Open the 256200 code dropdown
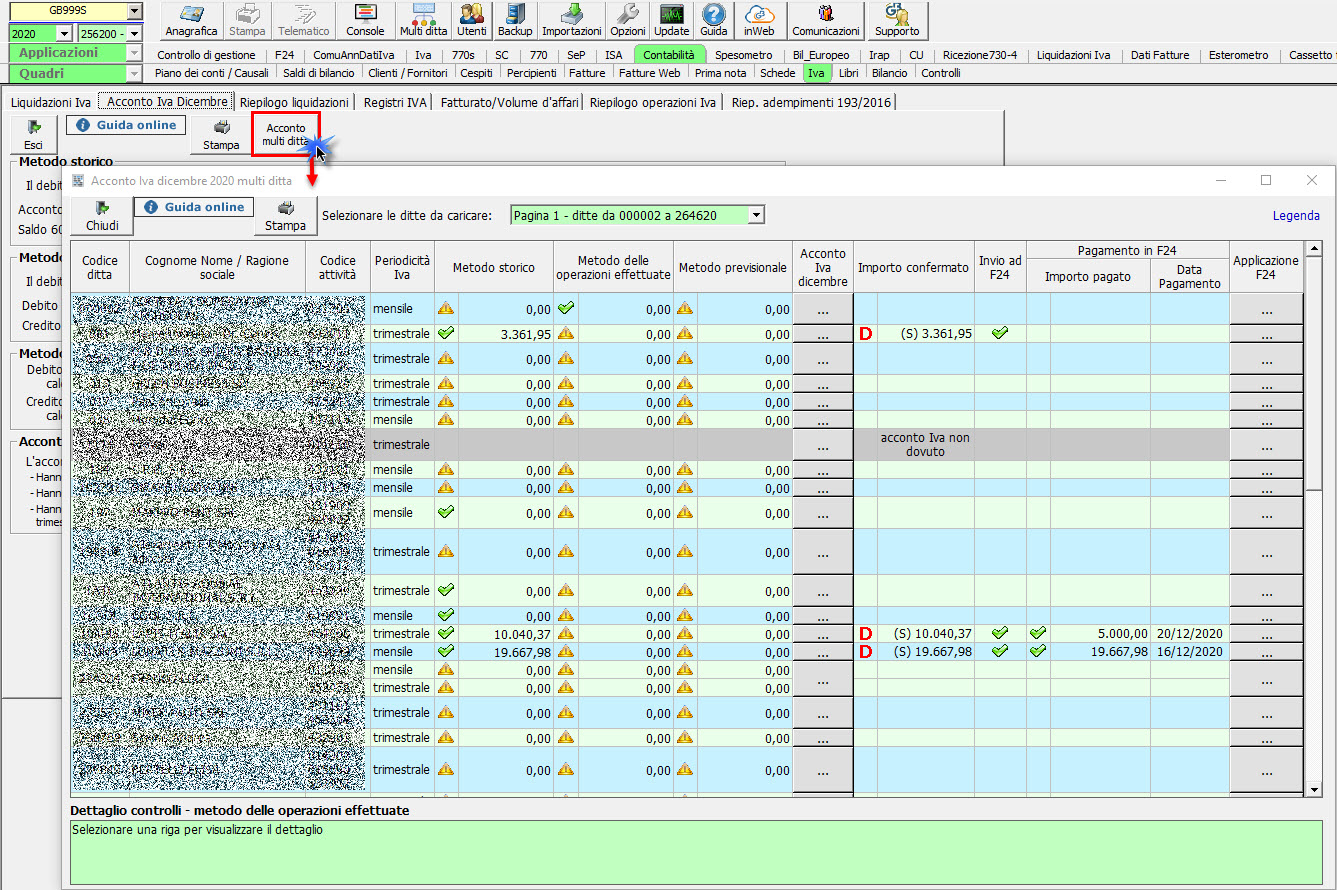Viewport: 1337px width, 890px height. pyautogui.click(x=136, y=34)
